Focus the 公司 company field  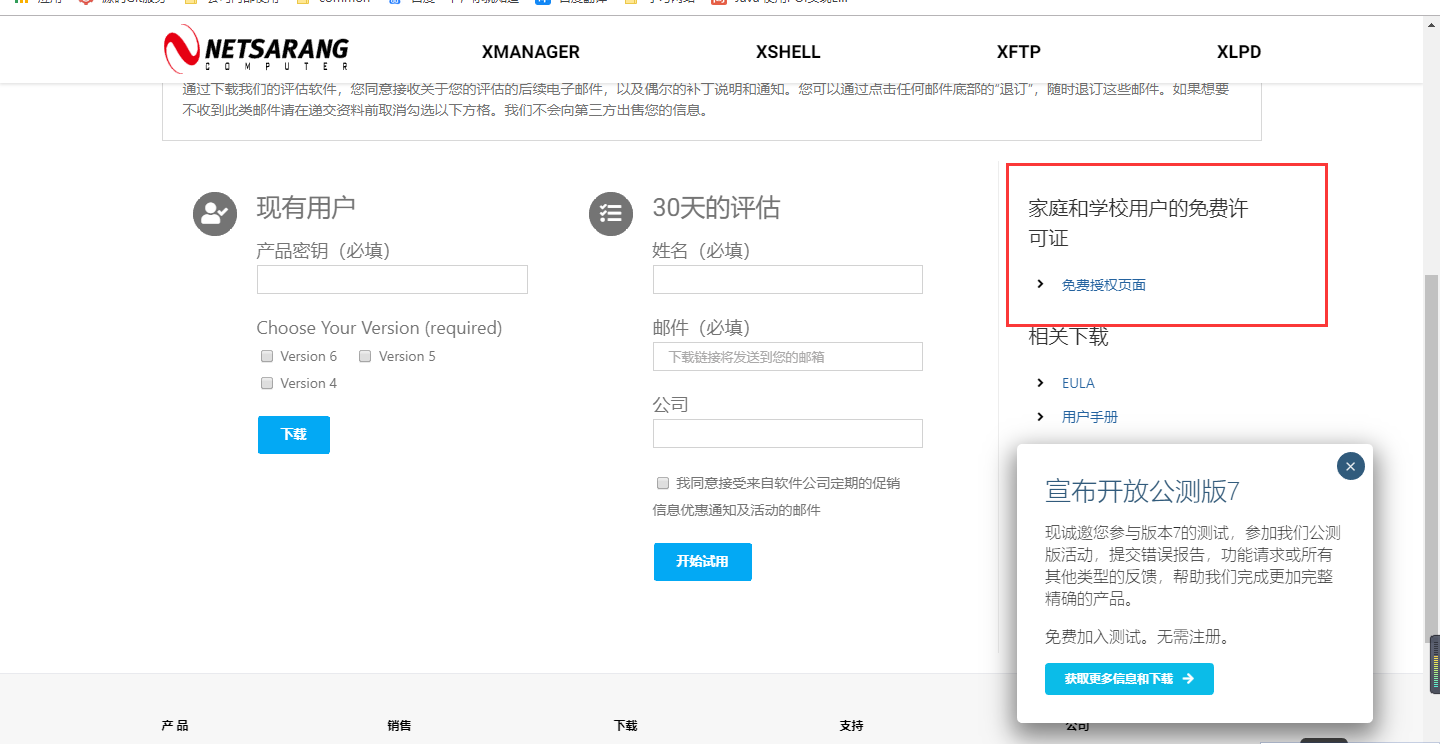click(788, 434)
